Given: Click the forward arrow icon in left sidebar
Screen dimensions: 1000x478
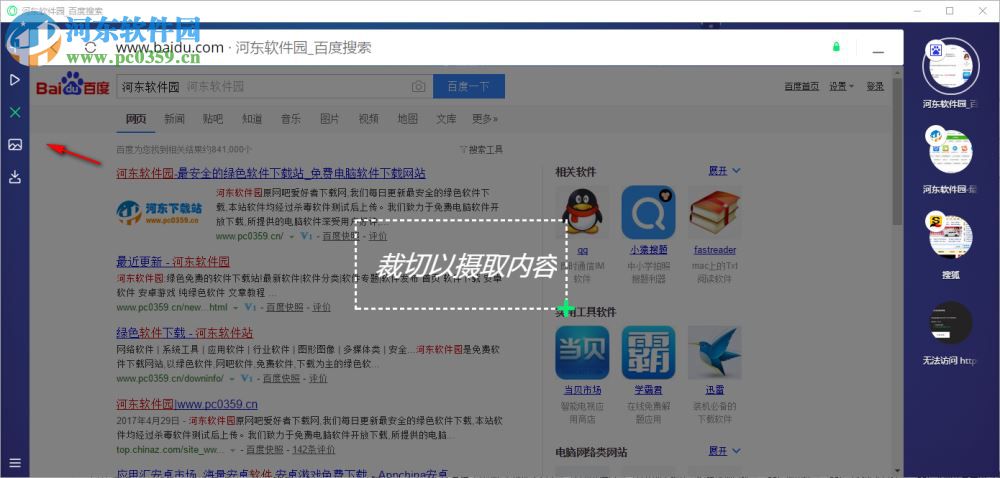Looking at the screenshot, I should (x=15, y=80).
